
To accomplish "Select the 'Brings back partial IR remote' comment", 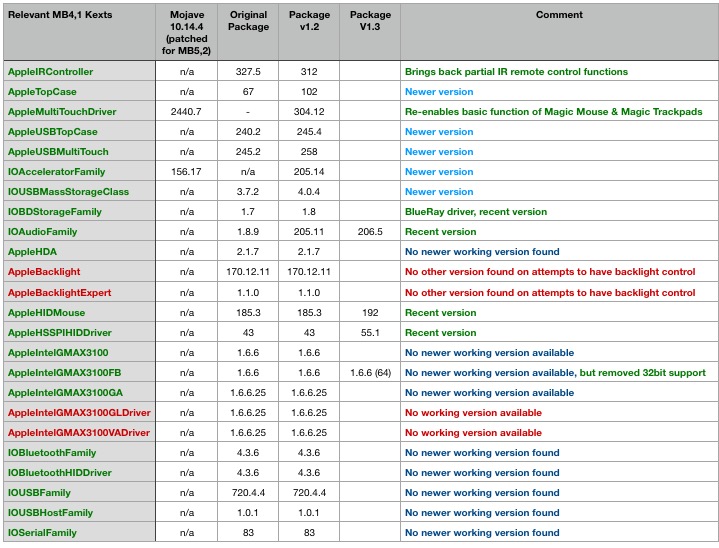I will [x=516, y=72].
